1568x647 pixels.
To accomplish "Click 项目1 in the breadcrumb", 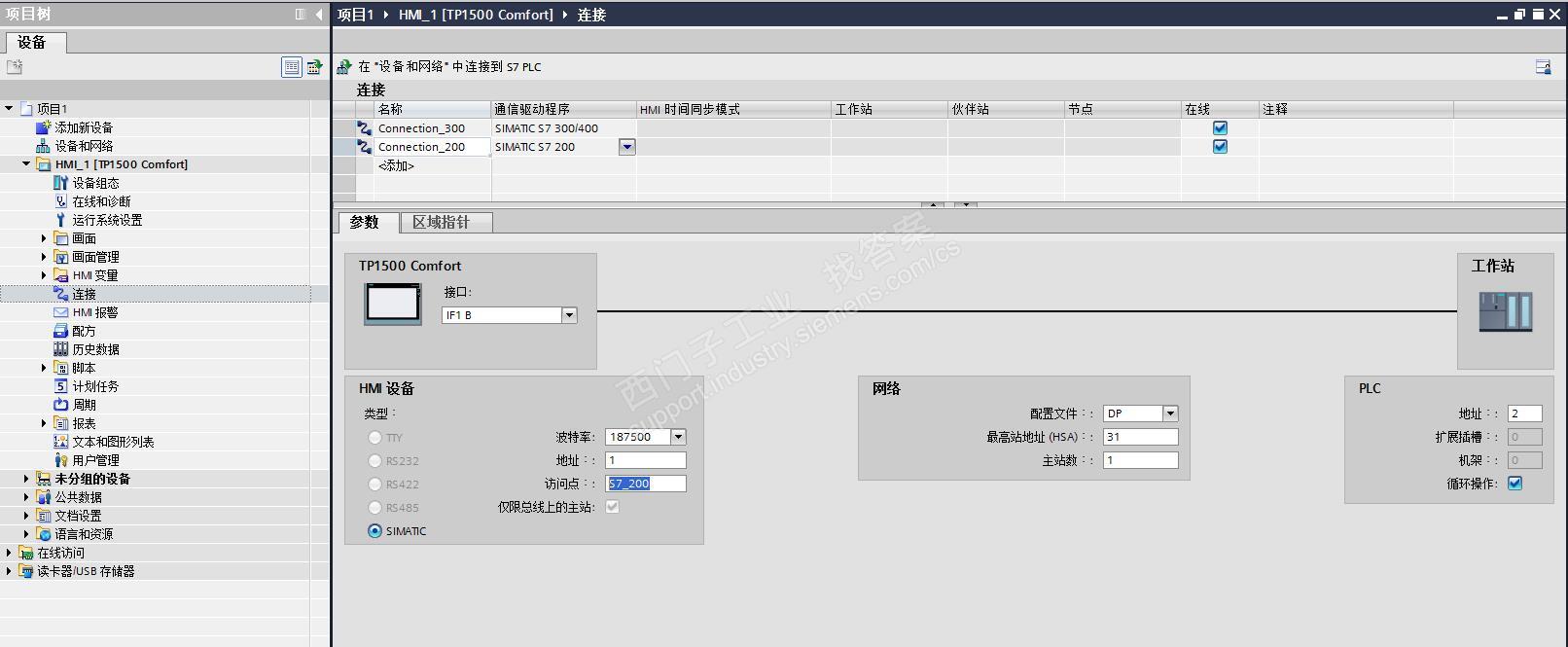I will (x=355, y=15).
